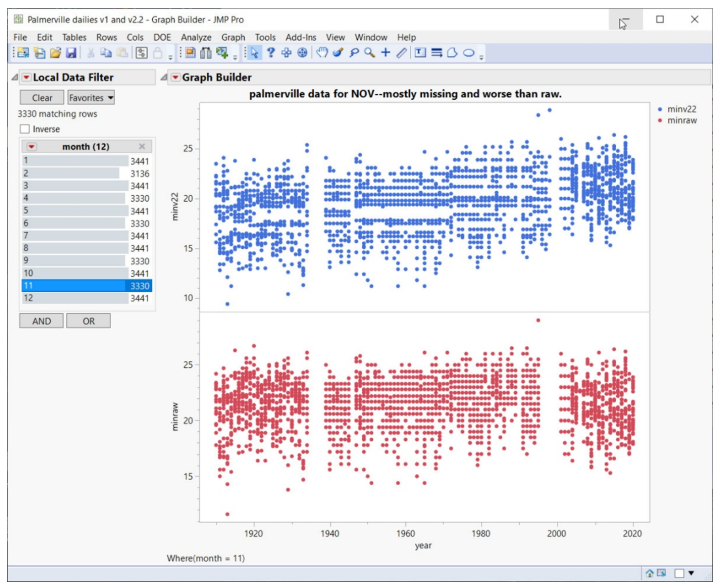
Task: Click the help question mark tool
Action: pyautogui.click(x=270, y=53)
